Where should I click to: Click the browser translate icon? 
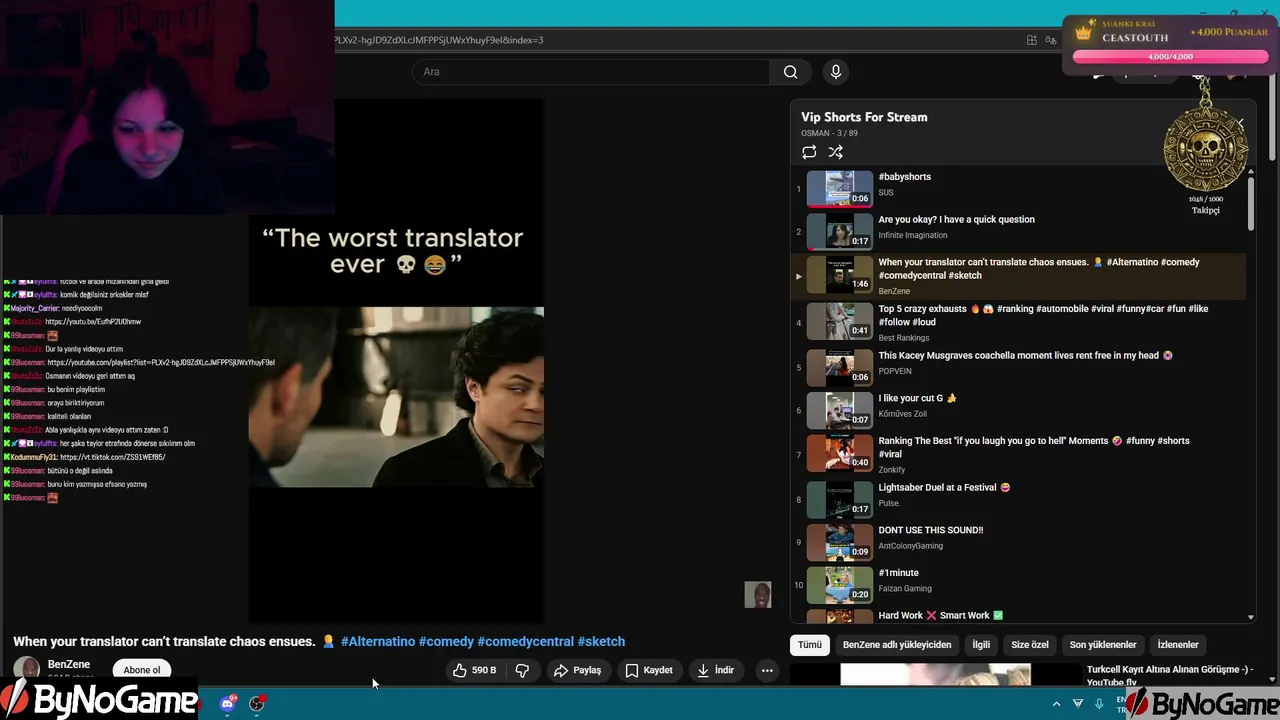tap(1050, 40)
